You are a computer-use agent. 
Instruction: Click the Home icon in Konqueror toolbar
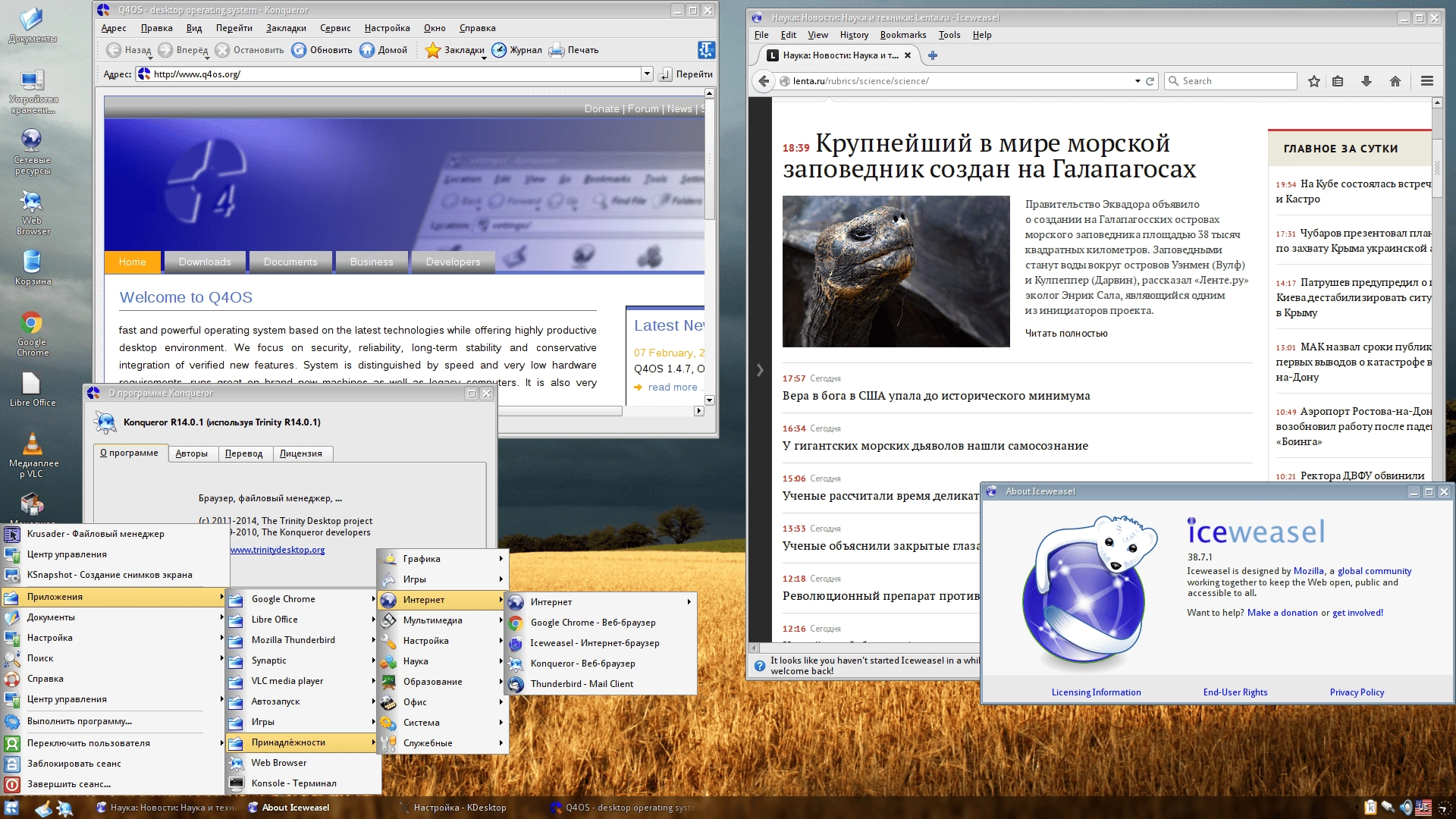(367, 50)
